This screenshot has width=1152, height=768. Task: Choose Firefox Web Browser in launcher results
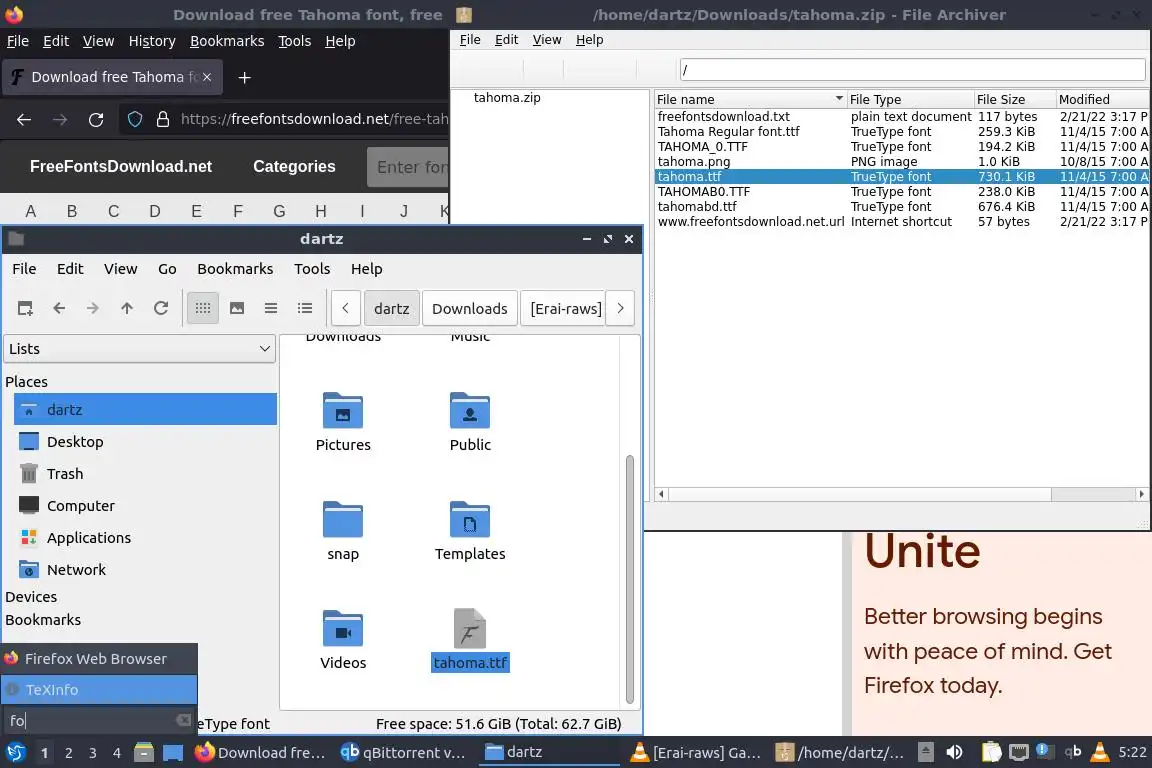[99, 658]
